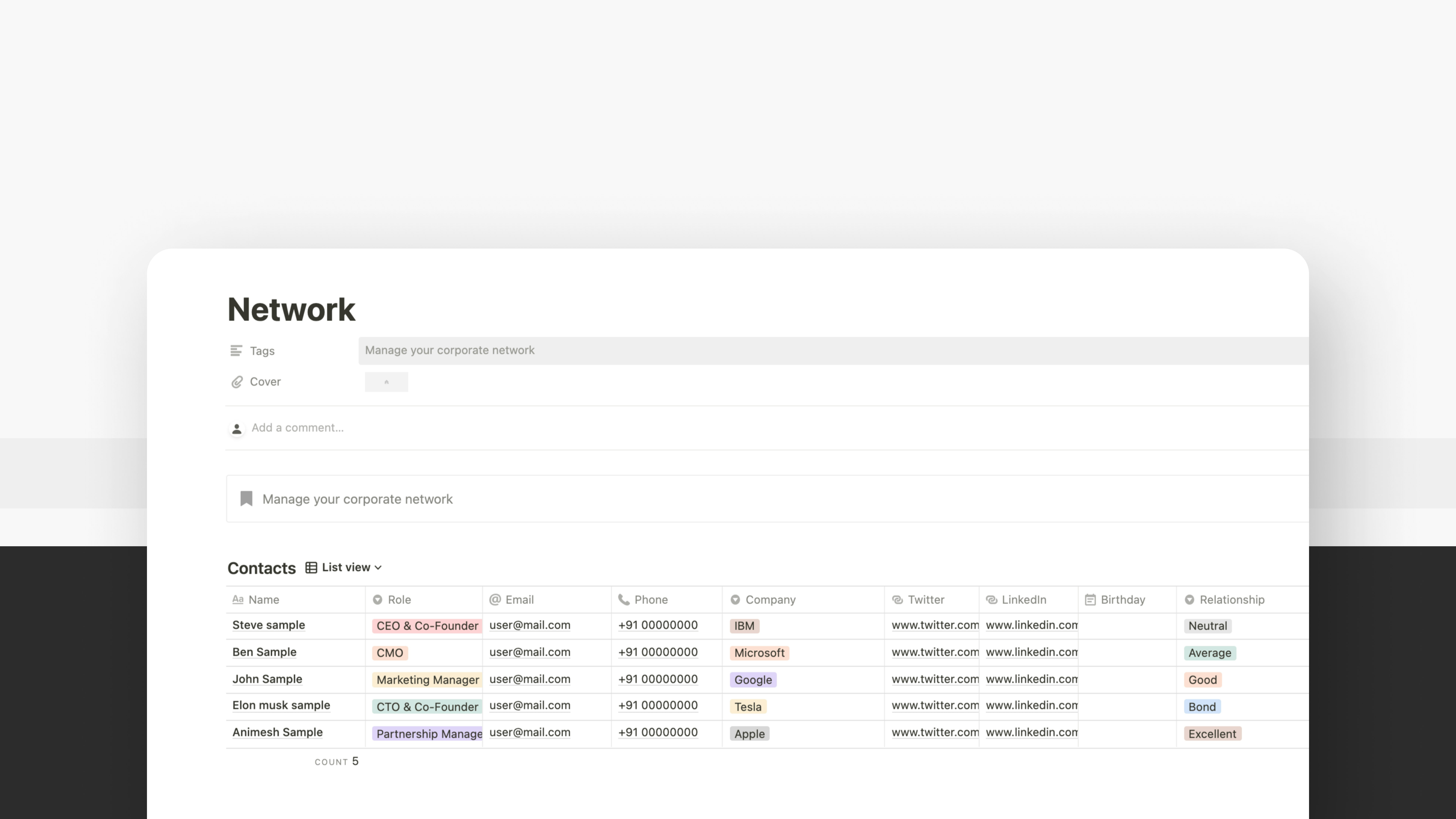Click the Cover paperclip attachment icon

(x=237, y=382)
